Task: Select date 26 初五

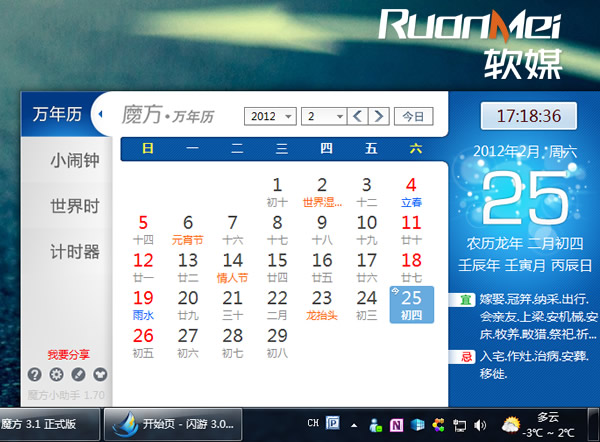Action: (143, 343)
